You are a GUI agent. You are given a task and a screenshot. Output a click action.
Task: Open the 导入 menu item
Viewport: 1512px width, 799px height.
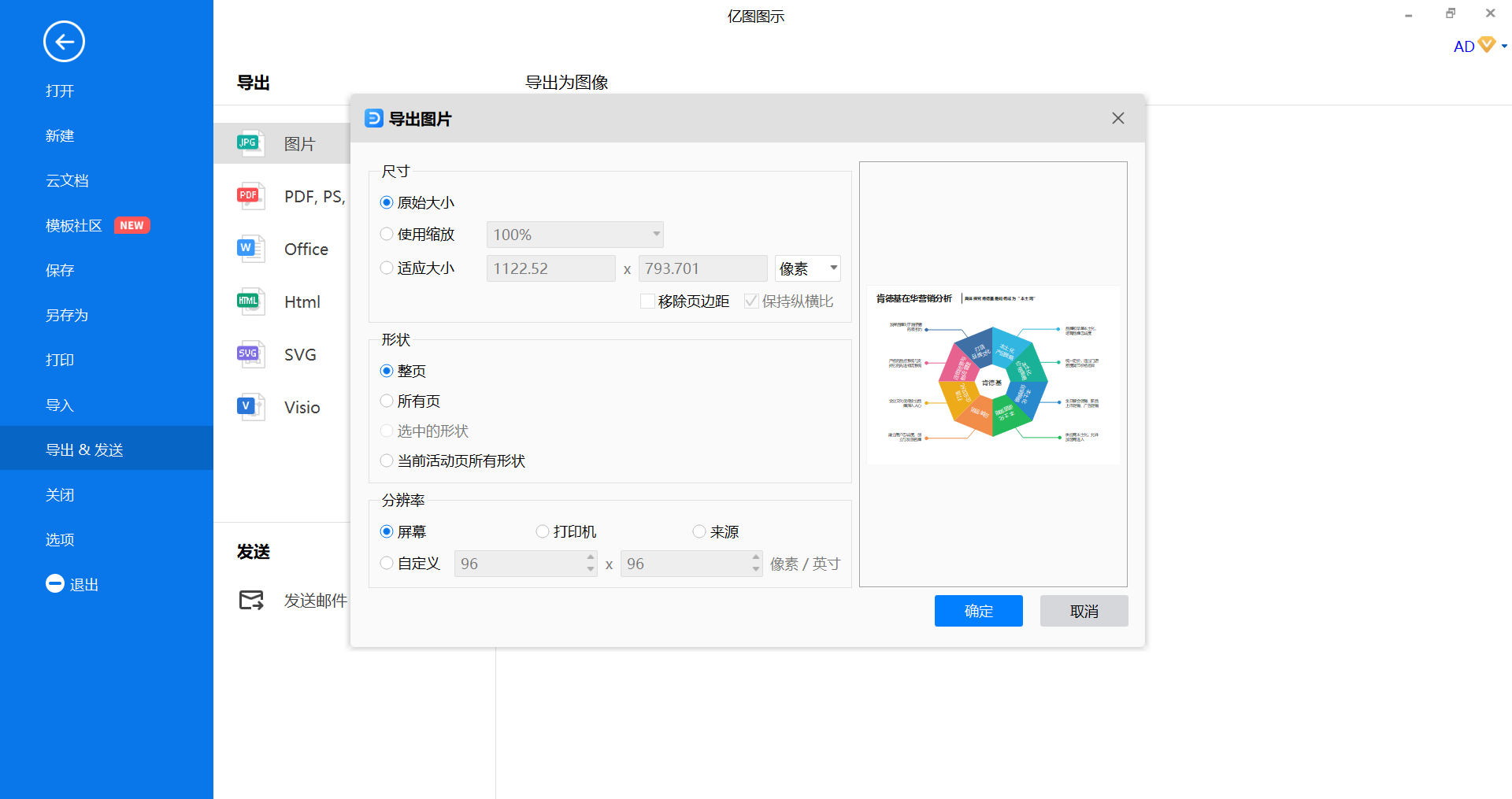pos(60,405)
